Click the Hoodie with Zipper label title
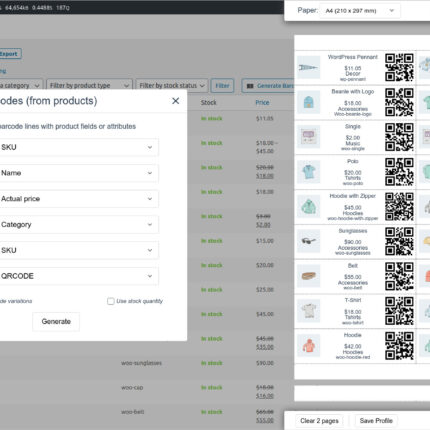Viewport: 430px width, 430px height. pyautogui.click(x=353, y=196)
